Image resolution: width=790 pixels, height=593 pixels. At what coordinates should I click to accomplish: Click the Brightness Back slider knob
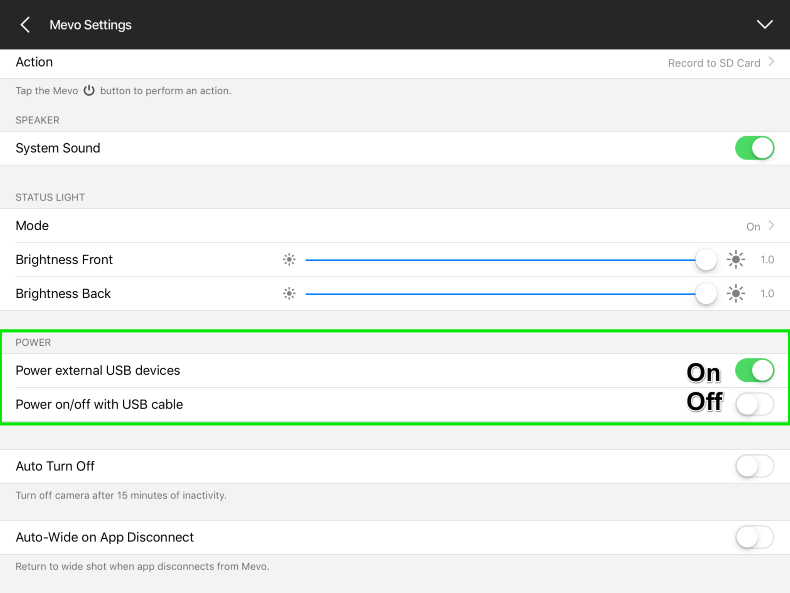pyautogui.click(x=706, y=294)
